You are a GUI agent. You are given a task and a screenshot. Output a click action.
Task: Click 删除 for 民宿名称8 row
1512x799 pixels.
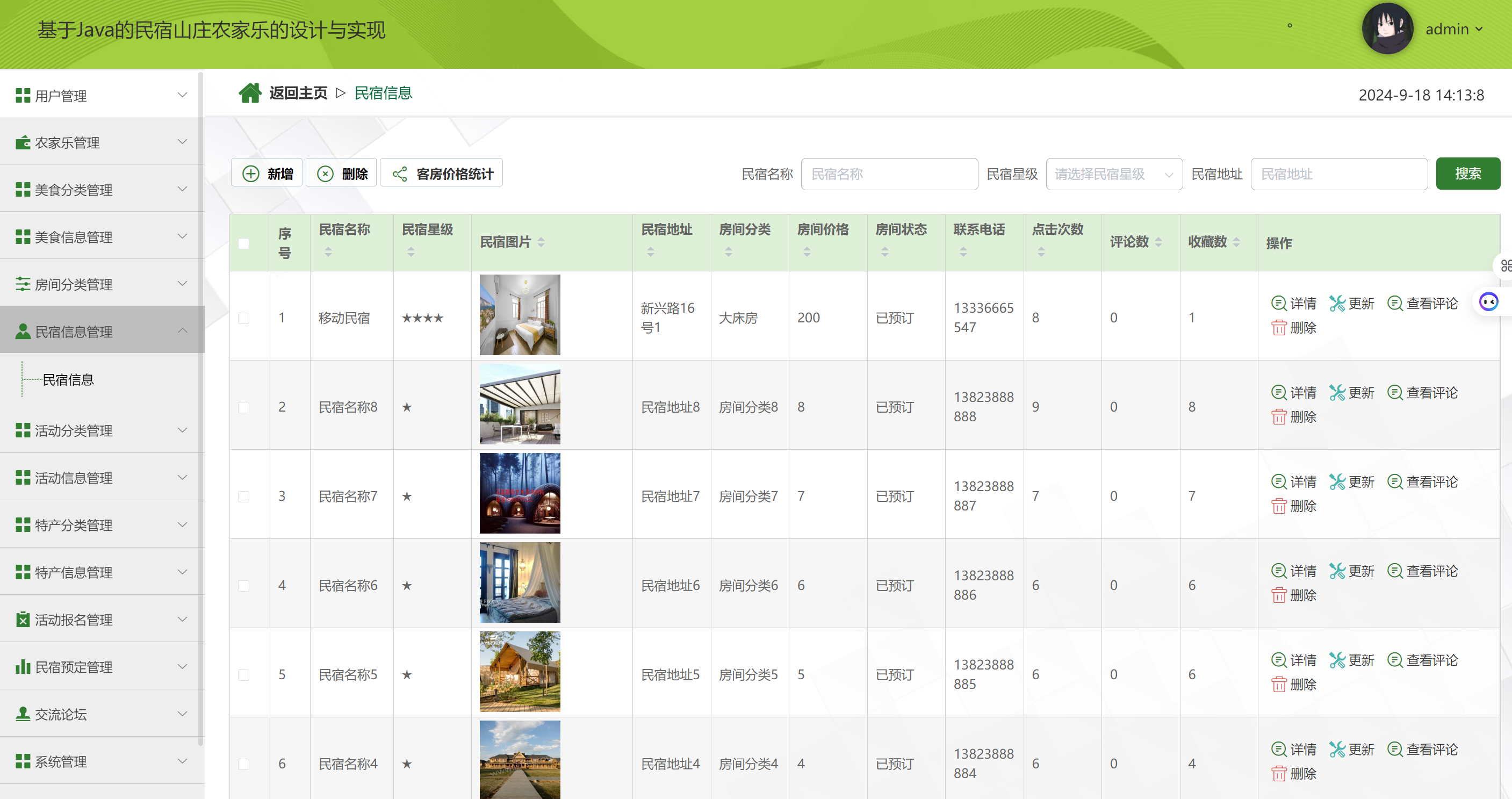[x=1294, y=417]
